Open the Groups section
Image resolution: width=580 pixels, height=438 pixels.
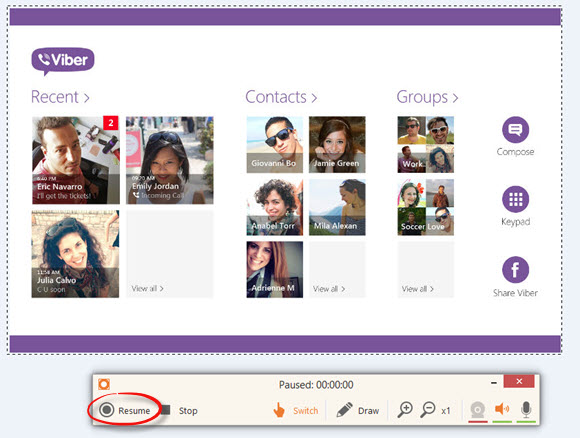coord(427,97)
